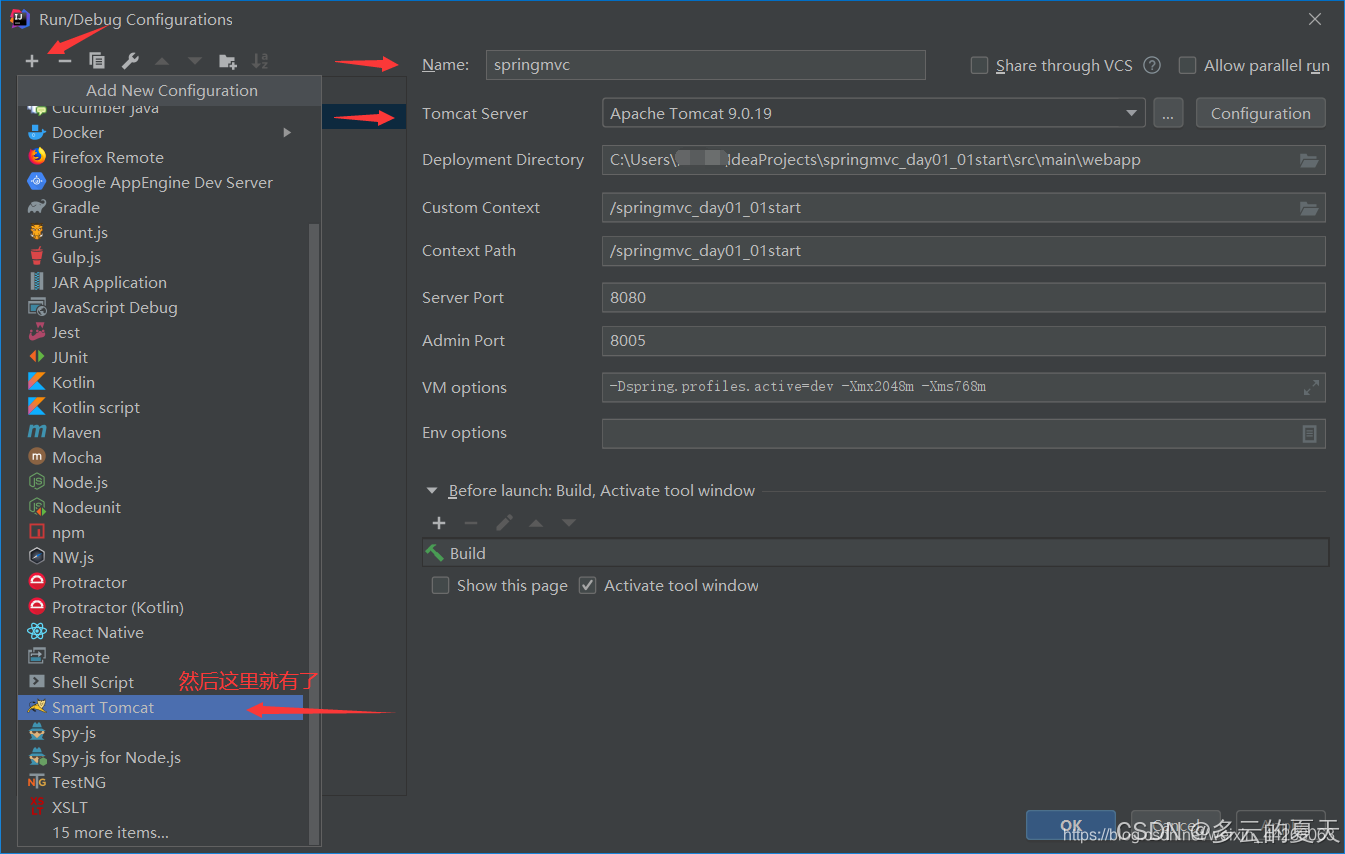The image size is (1345, 854).
Task: Click Create New Folder icon in toolbar
Action: pyautogui.click(x=228, y=61)
